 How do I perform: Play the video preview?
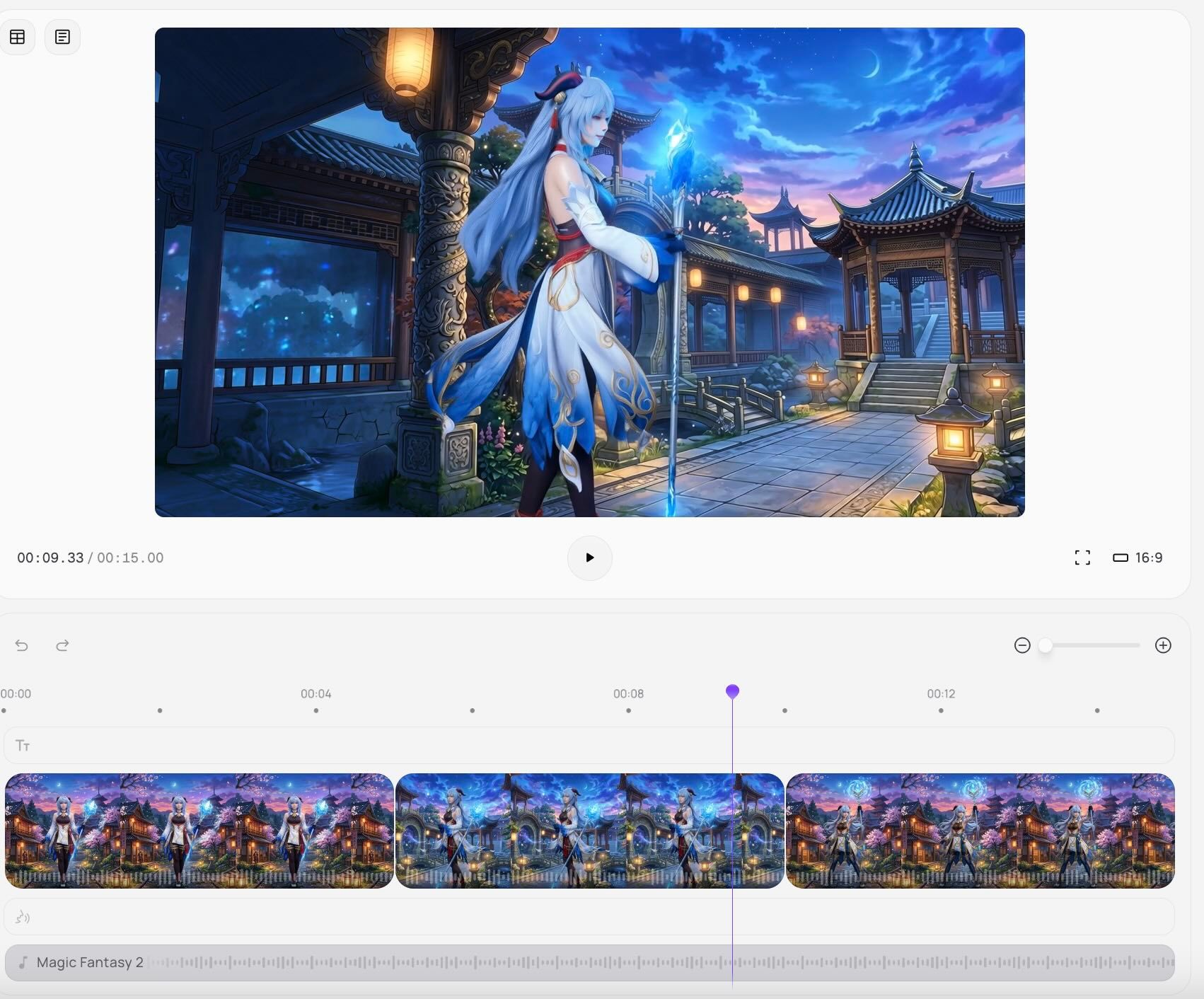coord(589,558)
